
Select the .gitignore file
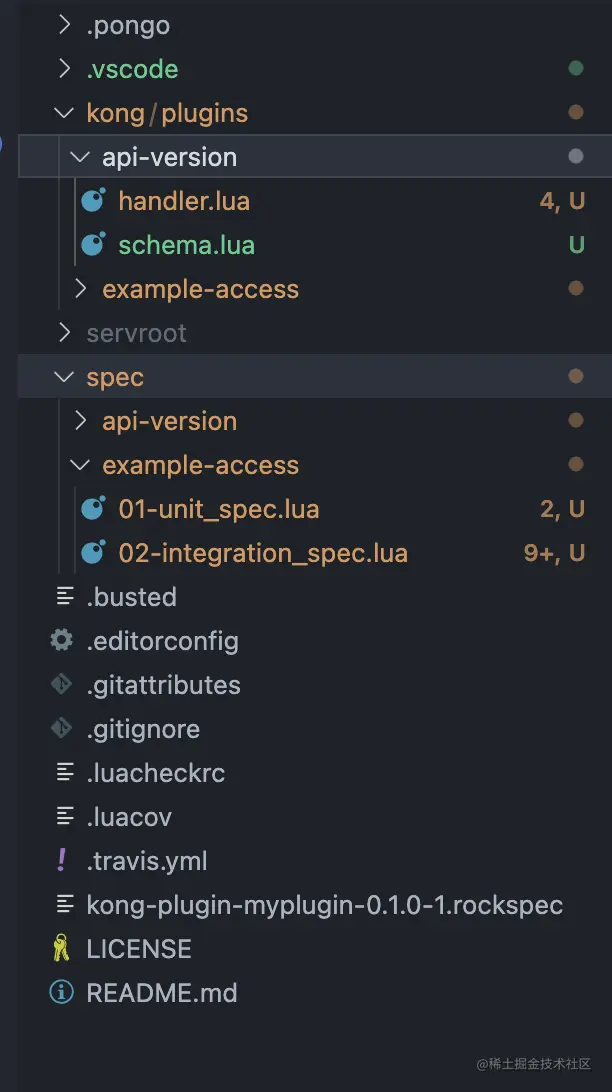[x=143, y=729]
